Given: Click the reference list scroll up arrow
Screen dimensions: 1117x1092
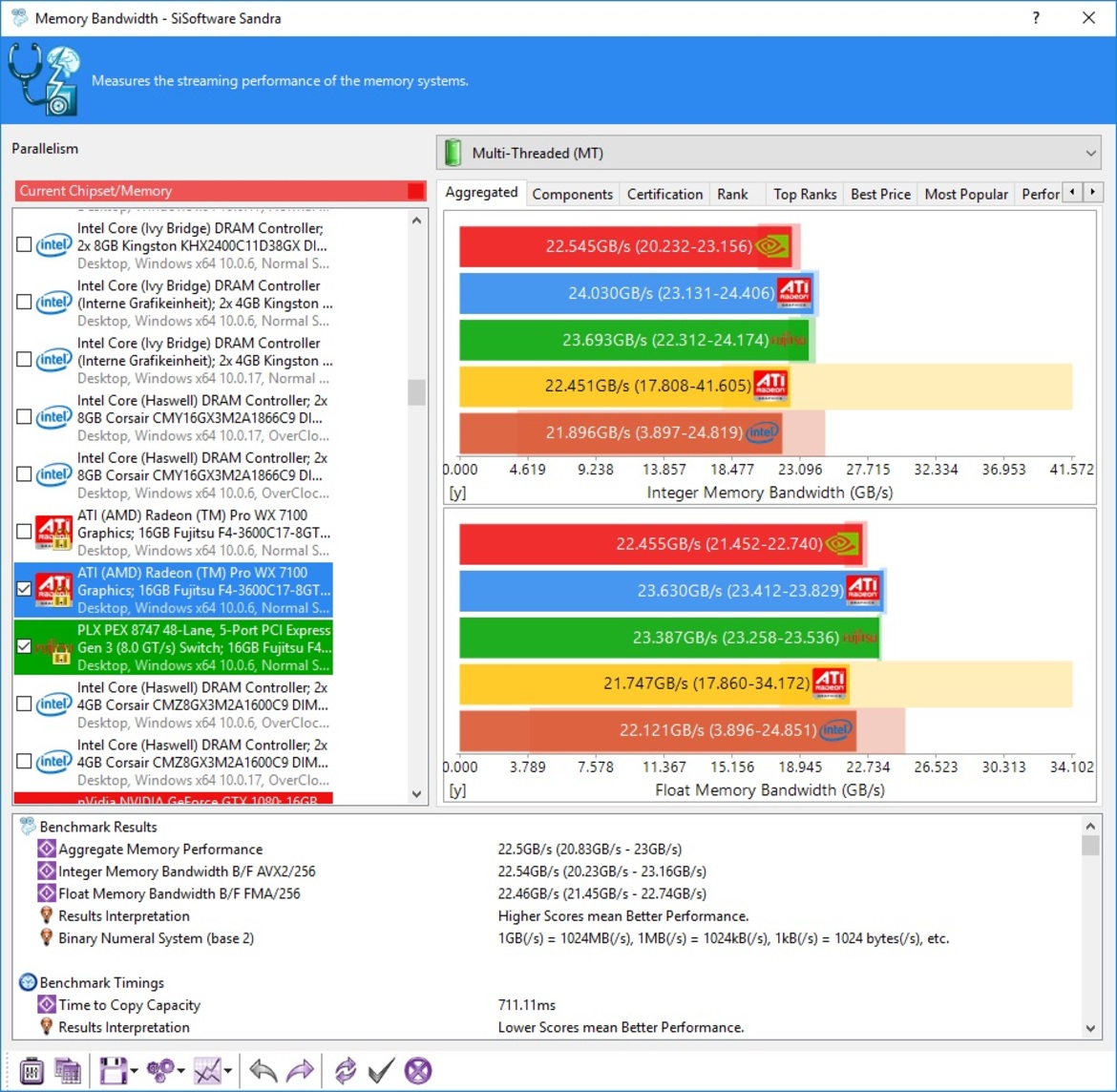Looking at the screenshot, I should click(417, 220).
